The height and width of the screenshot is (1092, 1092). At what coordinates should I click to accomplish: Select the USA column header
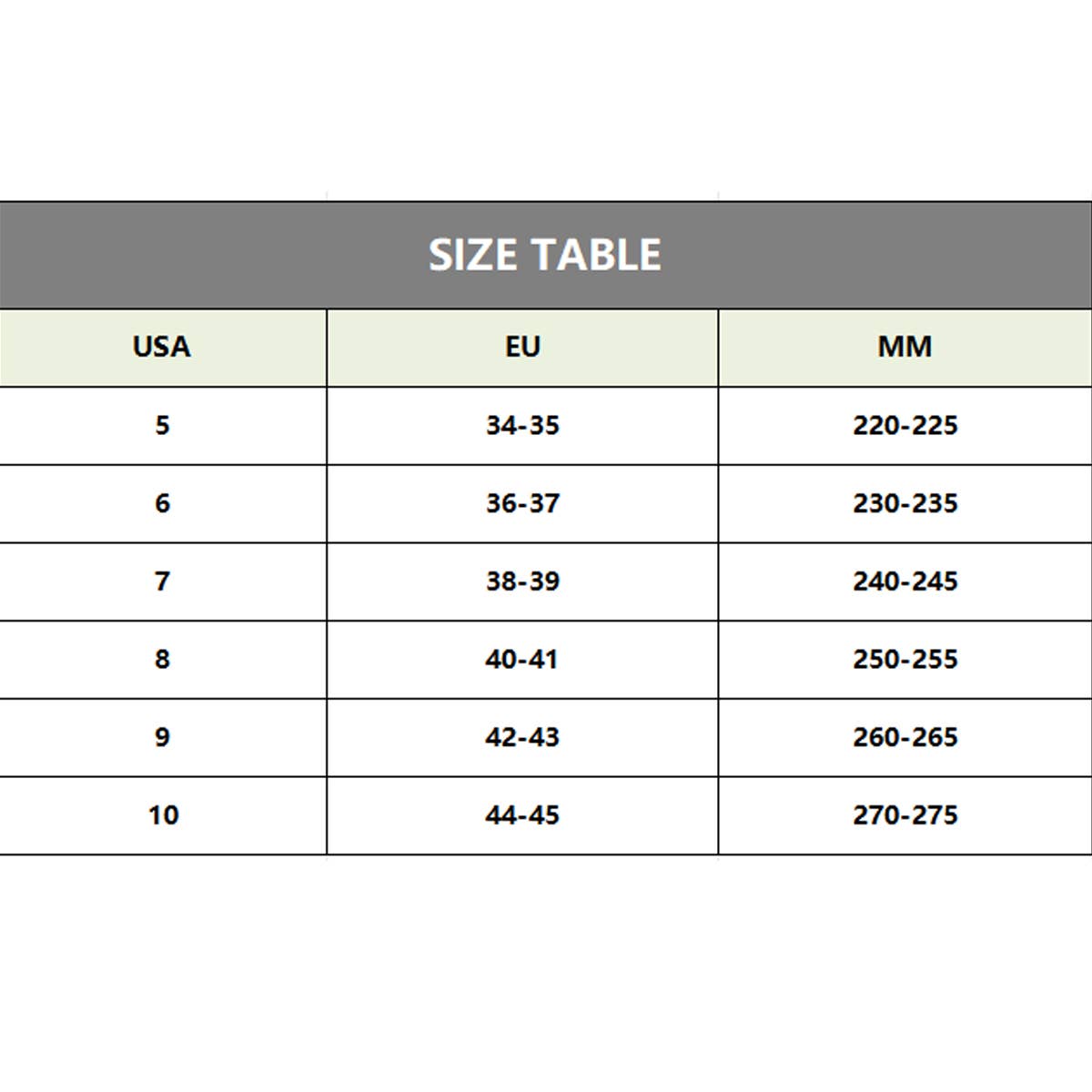point(162,347)
